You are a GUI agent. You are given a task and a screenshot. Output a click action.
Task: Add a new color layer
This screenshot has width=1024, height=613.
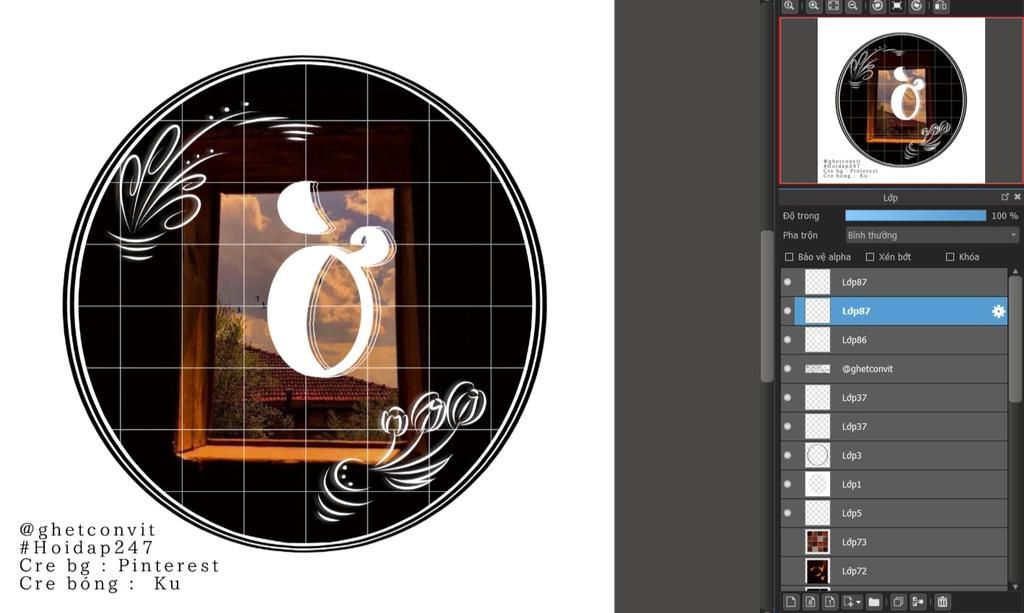click(x=791, y=602)
